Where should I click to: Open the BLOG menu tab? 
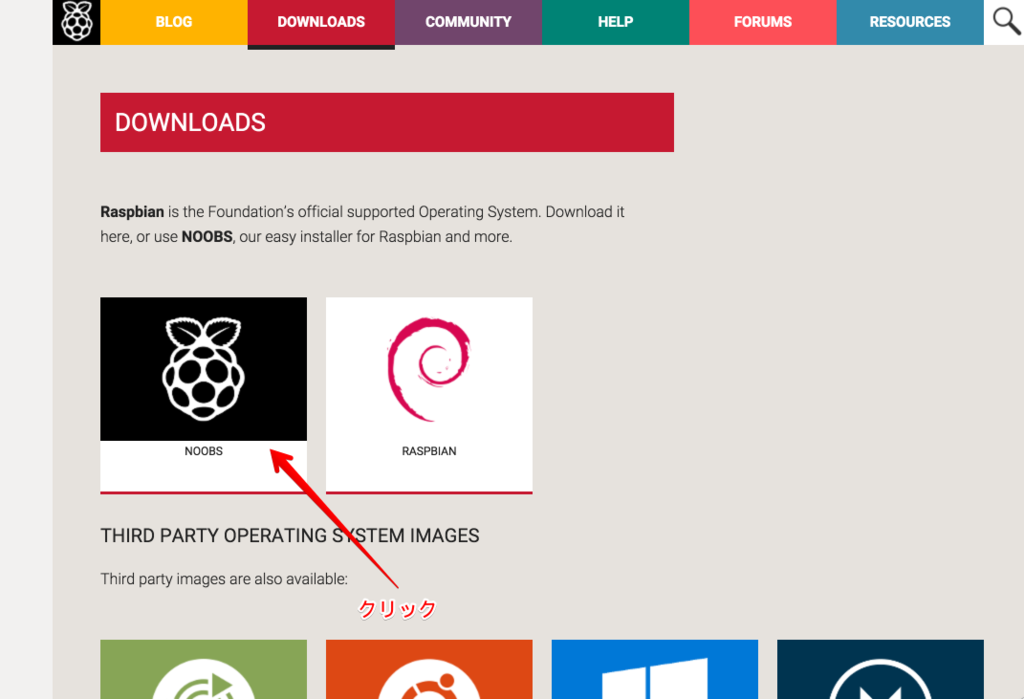tap(174, 22)
